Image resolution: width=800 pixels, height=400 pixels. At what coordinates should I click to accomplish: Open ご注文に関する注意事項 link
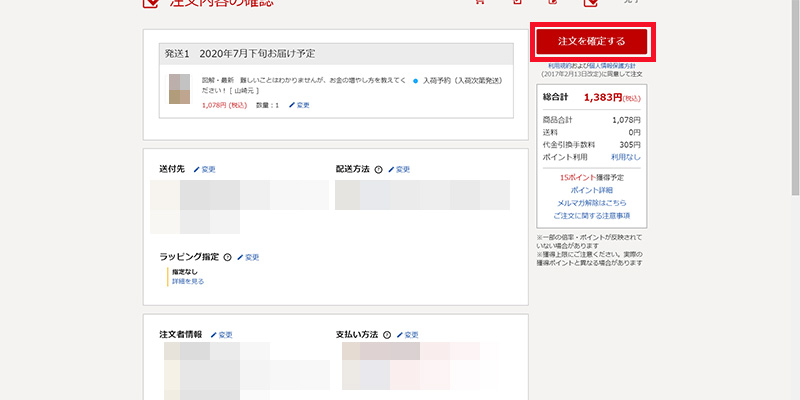click(x=592, y=216)
